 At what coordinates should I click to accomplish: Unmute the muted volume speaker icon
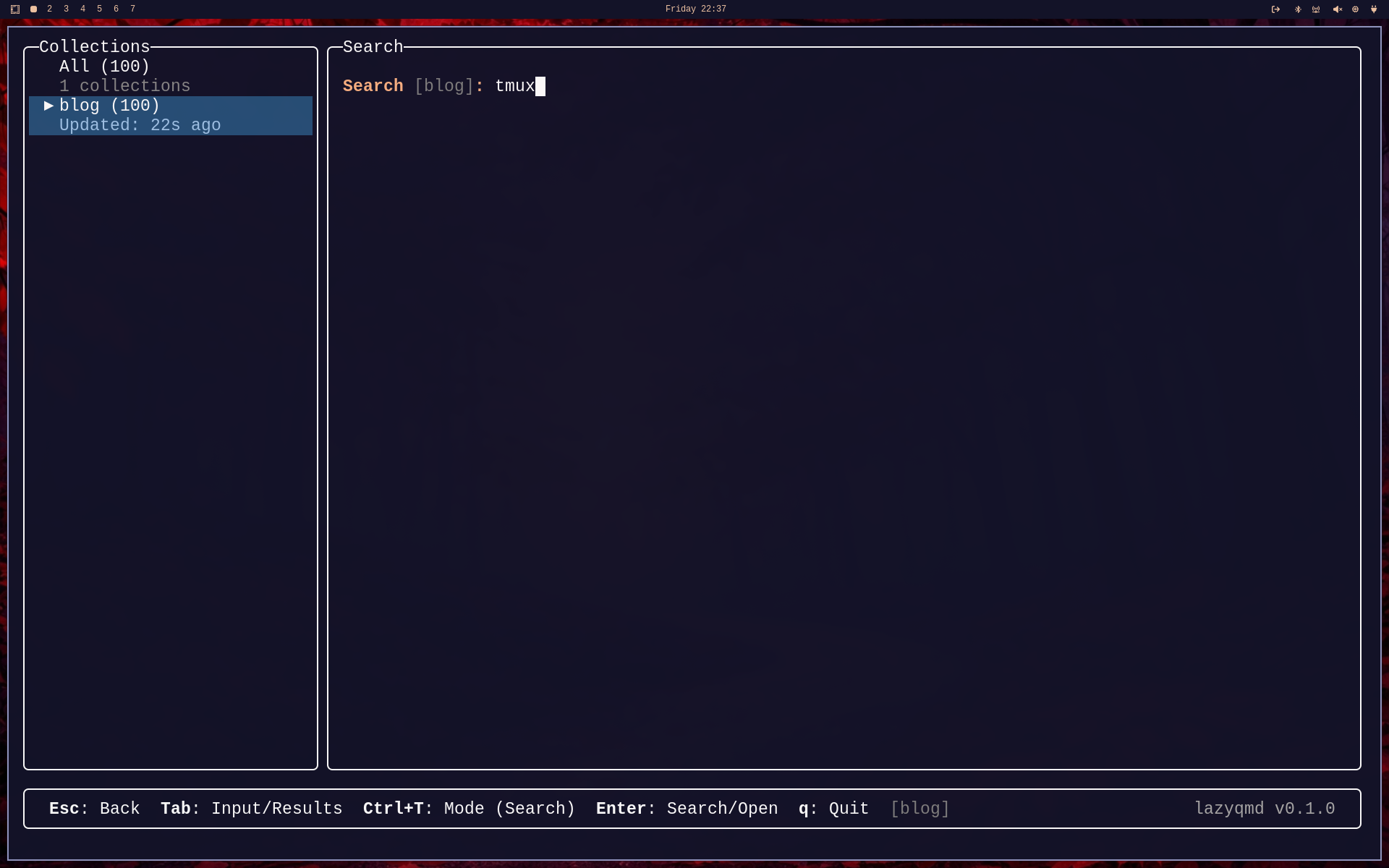point(1337,9)
